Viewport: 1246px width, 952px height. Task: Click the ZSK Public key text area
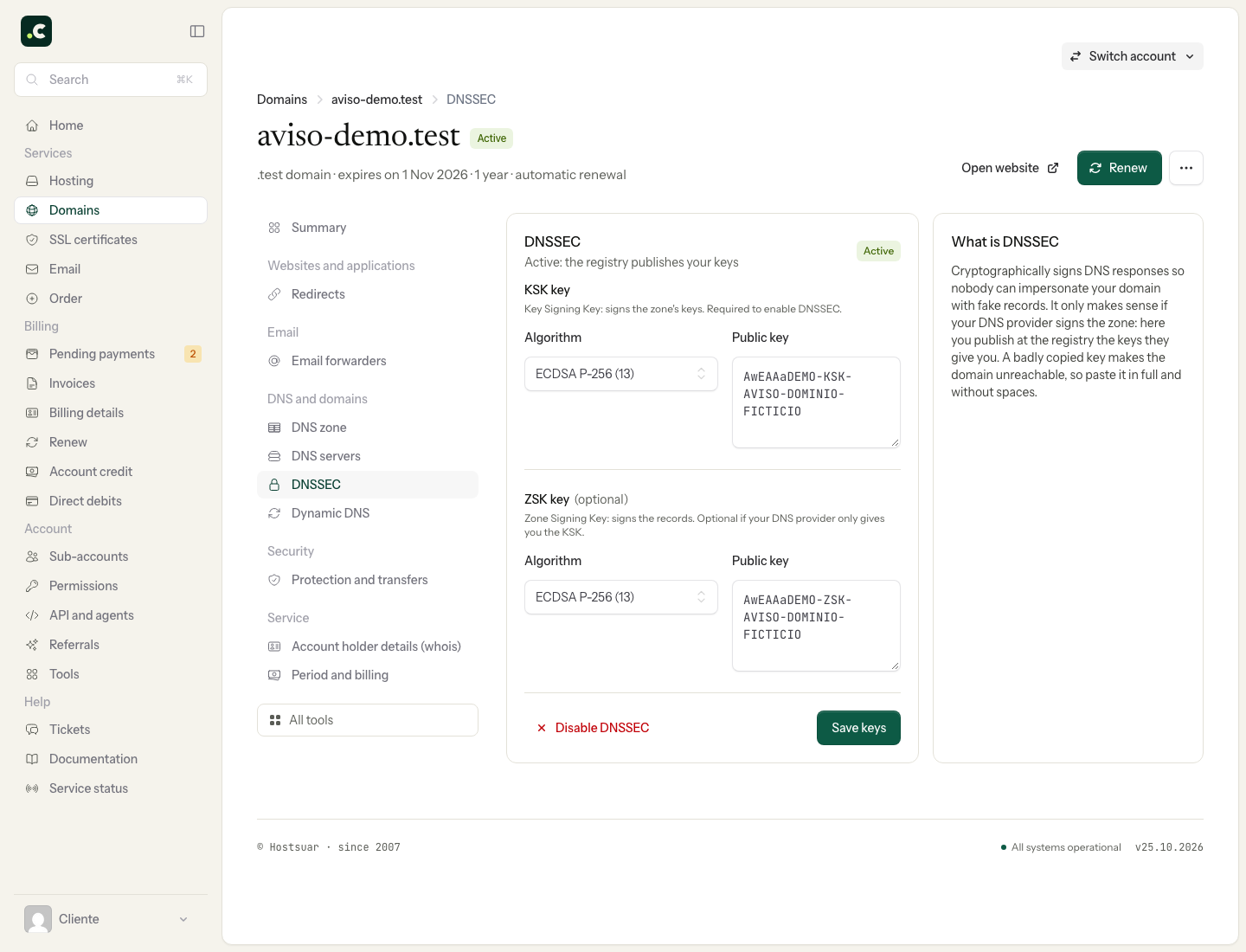coord(816,626)
